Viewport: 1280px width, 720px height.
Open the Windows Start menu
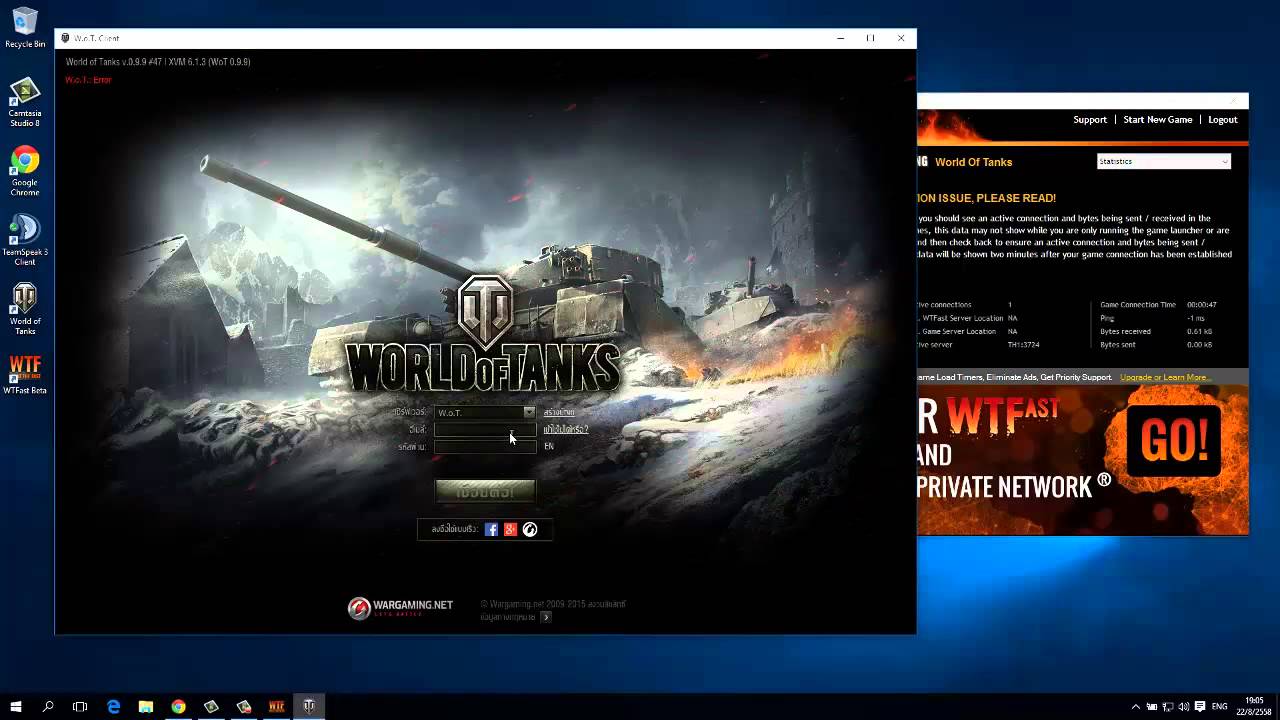[x=16, y=706]
